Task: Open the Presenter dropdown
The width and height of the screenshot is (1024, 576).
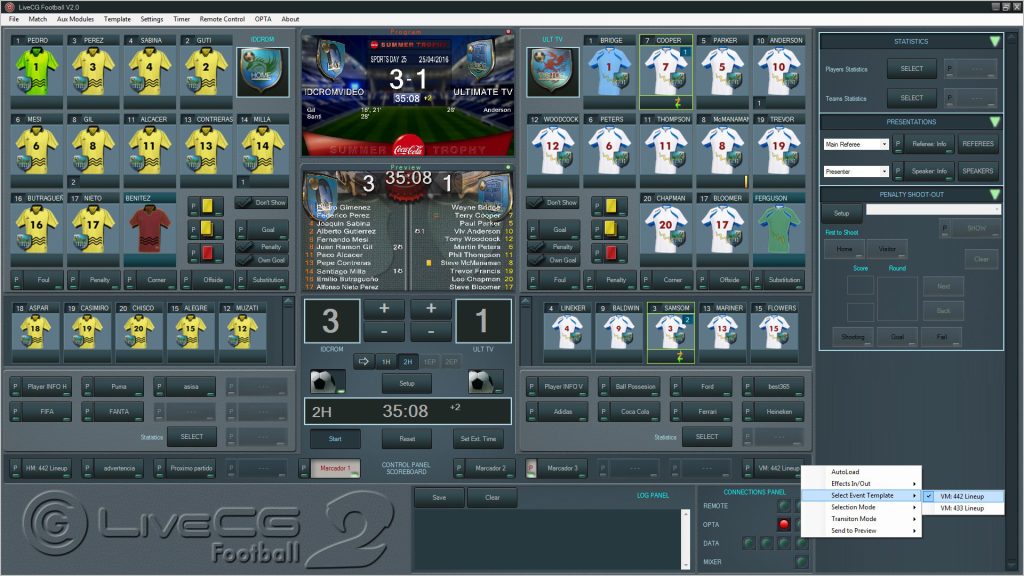Action: (856, 172)
